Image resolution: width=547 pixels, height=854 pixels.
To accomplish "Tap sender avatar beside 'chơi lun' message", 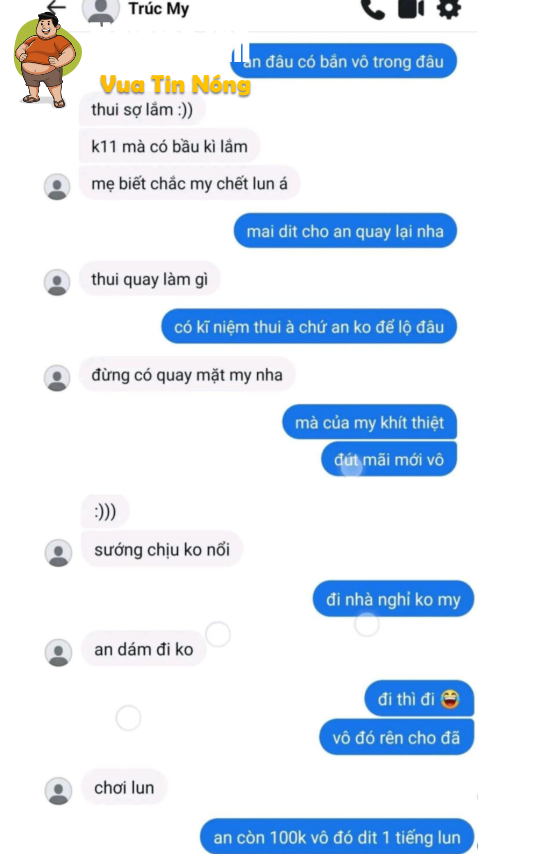I will point(58,791).
